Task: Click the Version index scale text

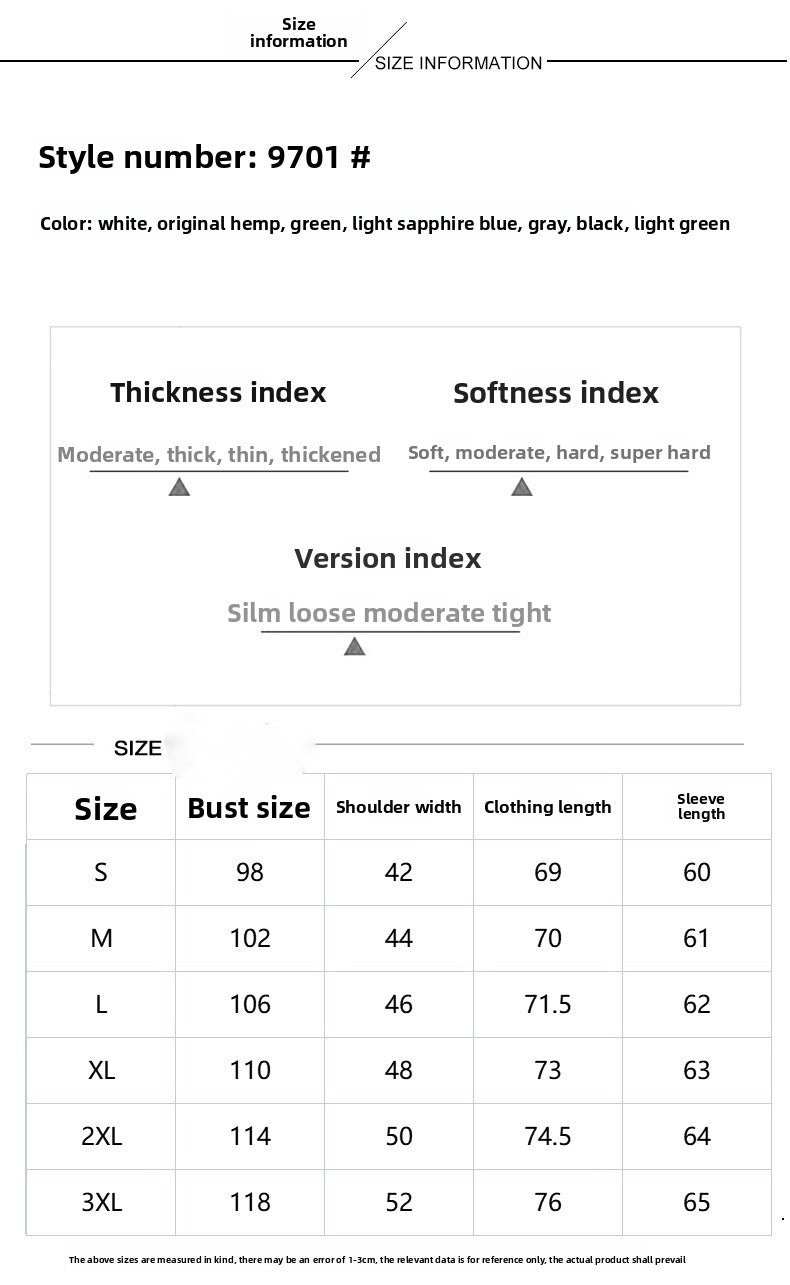Action: 389,613
